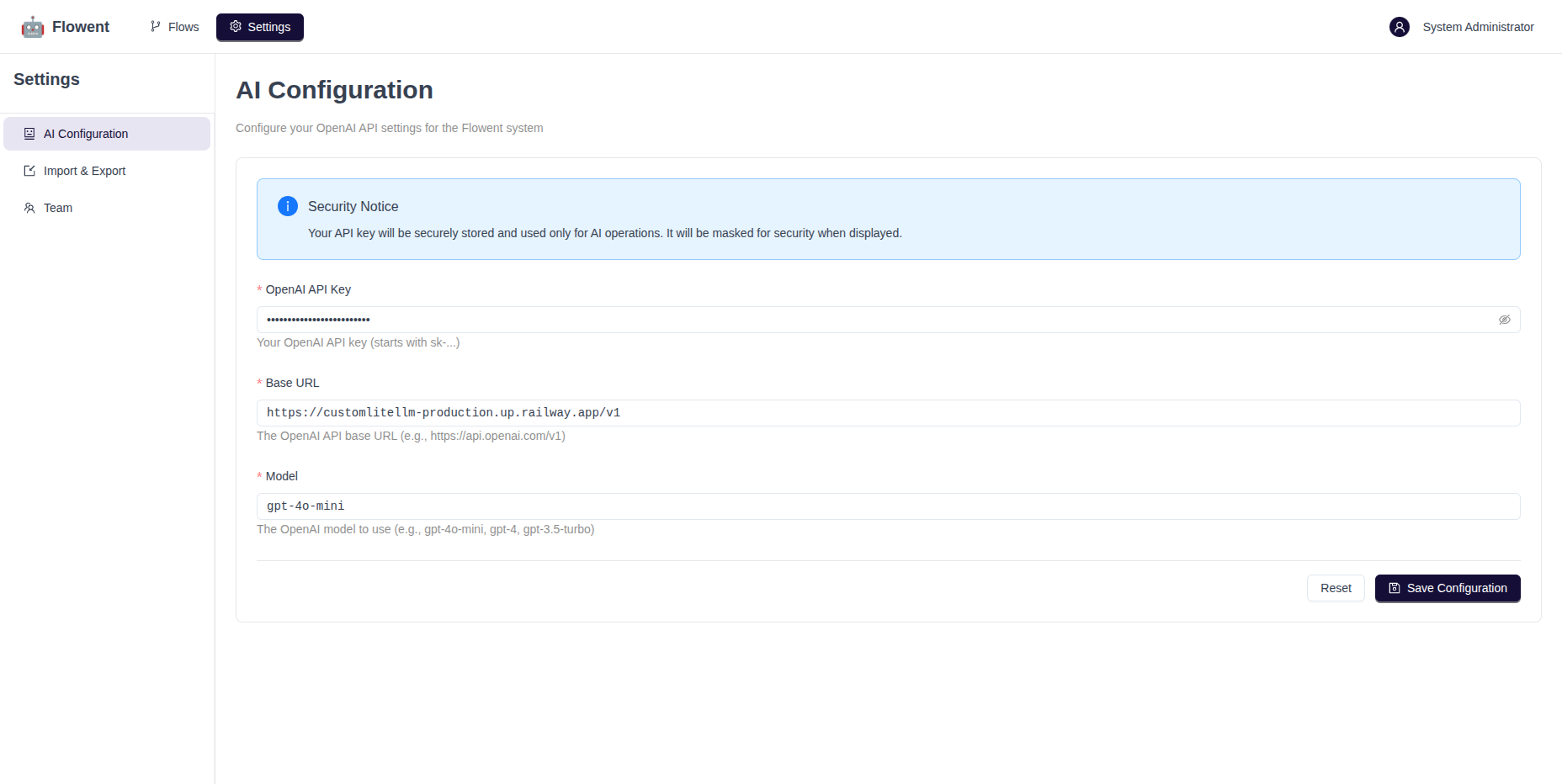
Task: Click the AI Configuration sidebar icon
Action: 29,134
